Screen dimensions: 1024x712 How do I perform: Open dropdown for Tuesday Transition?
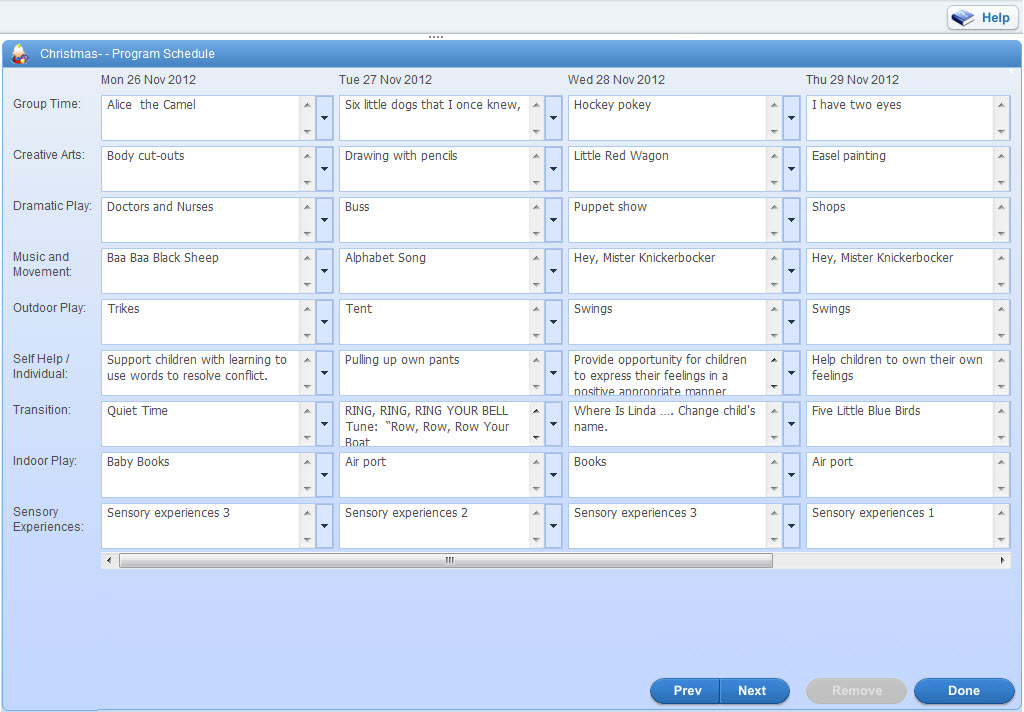[554, 424]
